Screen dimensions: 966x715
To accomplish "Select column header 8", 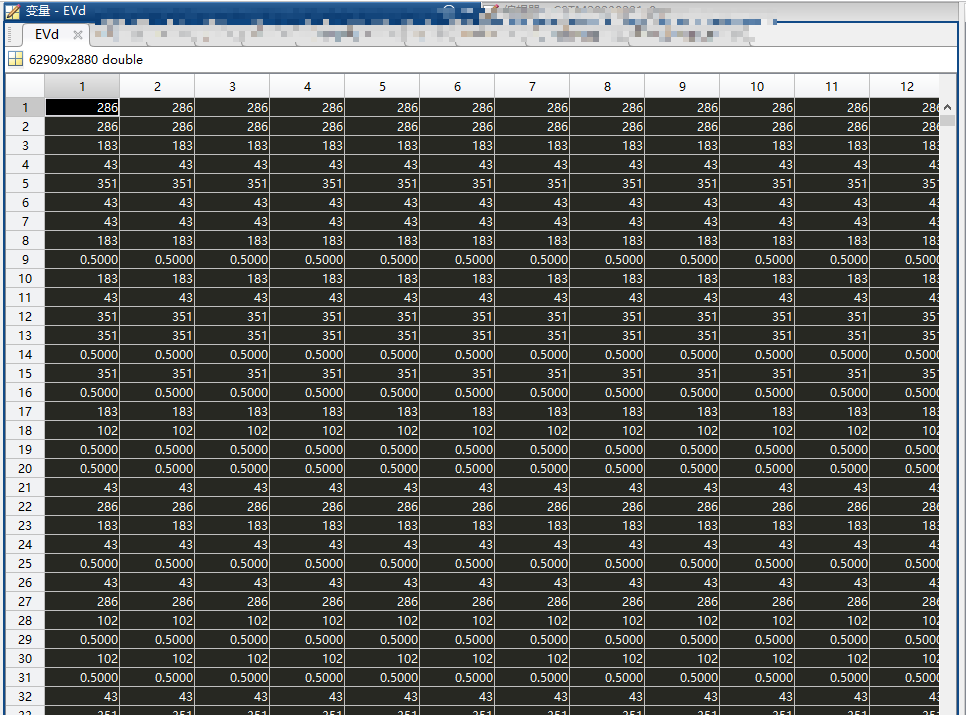I will [607, 86].
